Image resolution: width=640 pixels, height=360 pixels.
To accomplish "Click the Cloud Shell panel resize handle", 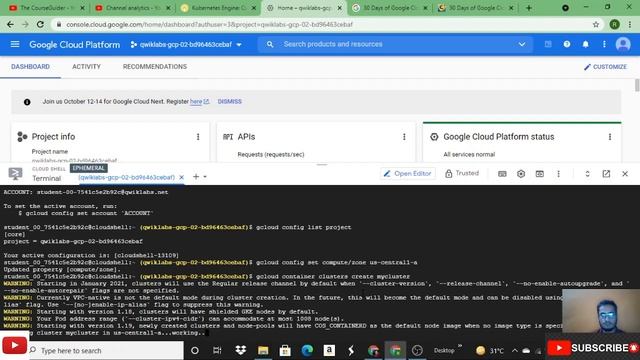I will (322, 164).
